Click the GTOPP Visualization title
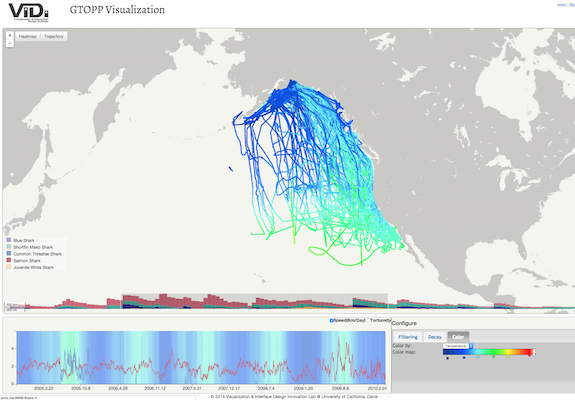The height and width of the screenshot is (400, 575). 117,10
